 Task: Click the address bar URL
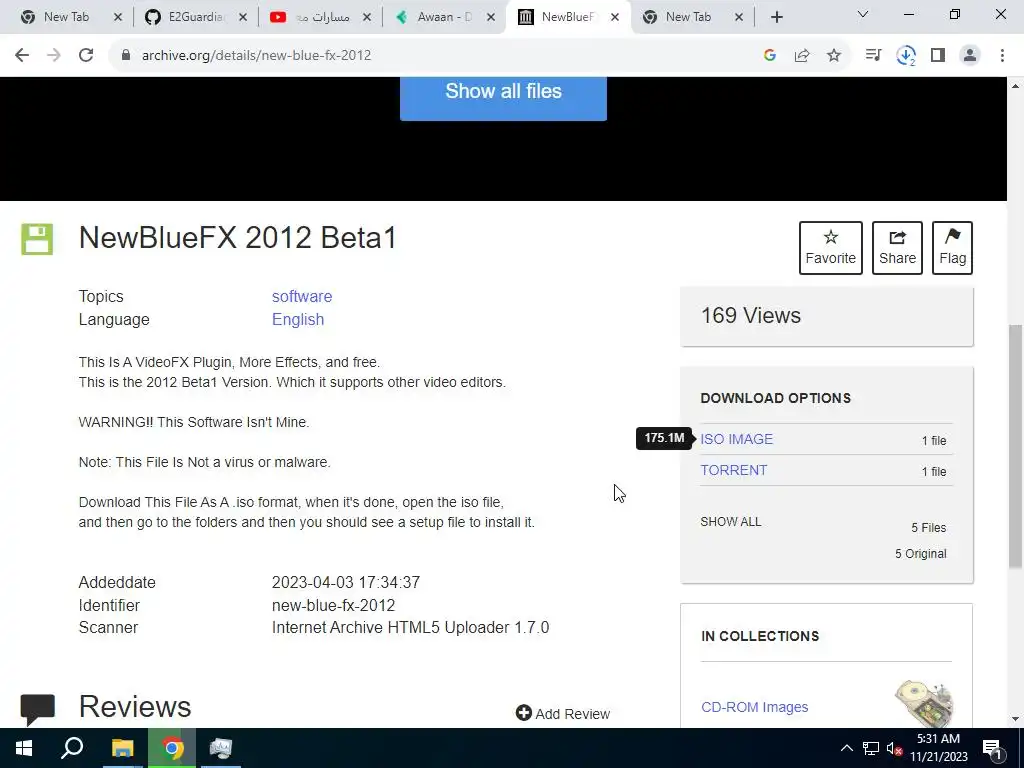[257, 56]
